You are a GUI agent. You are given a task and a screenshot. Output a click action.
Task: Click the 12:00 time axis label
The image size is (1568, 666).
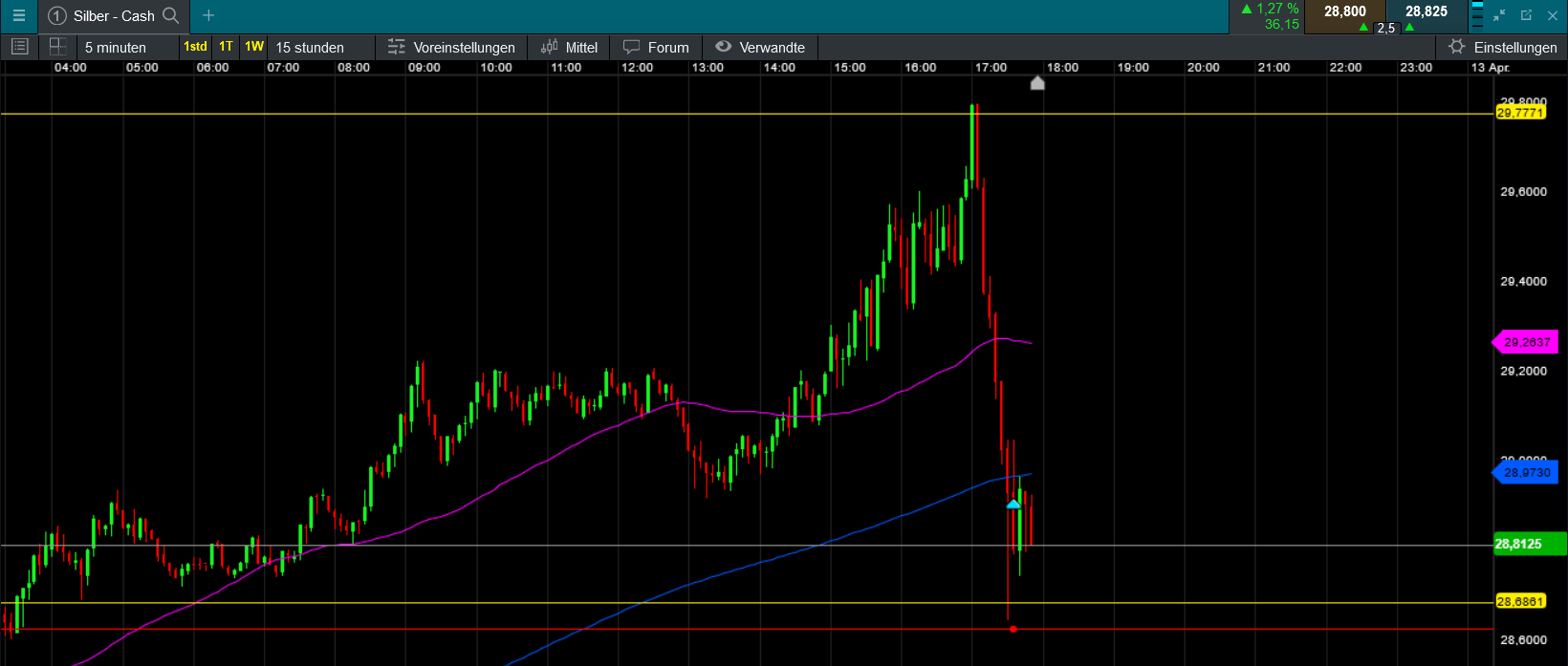[x=637, y=67]
